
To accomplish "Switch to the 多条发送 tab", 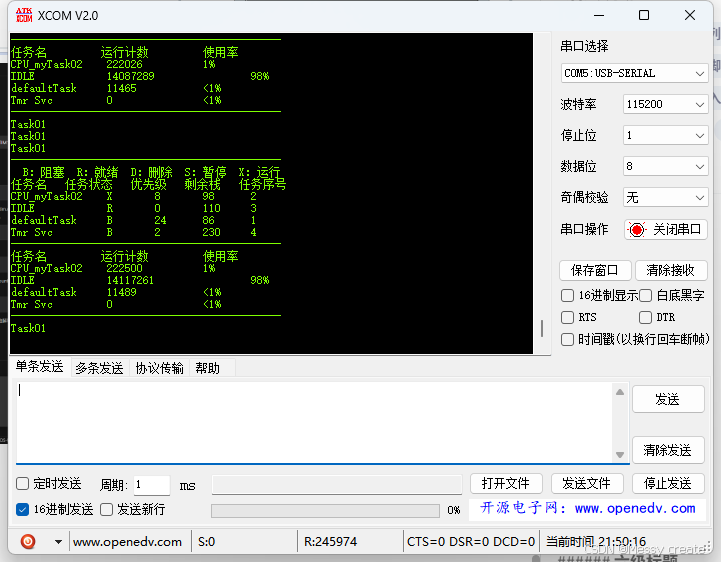I will point(99,368).
